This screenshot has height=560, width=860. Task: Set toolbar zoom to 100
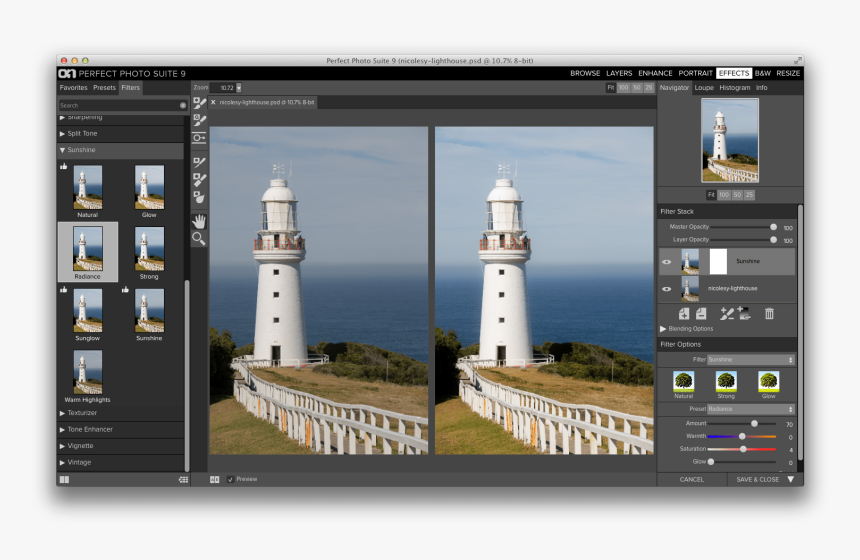[x=624, y=88]
